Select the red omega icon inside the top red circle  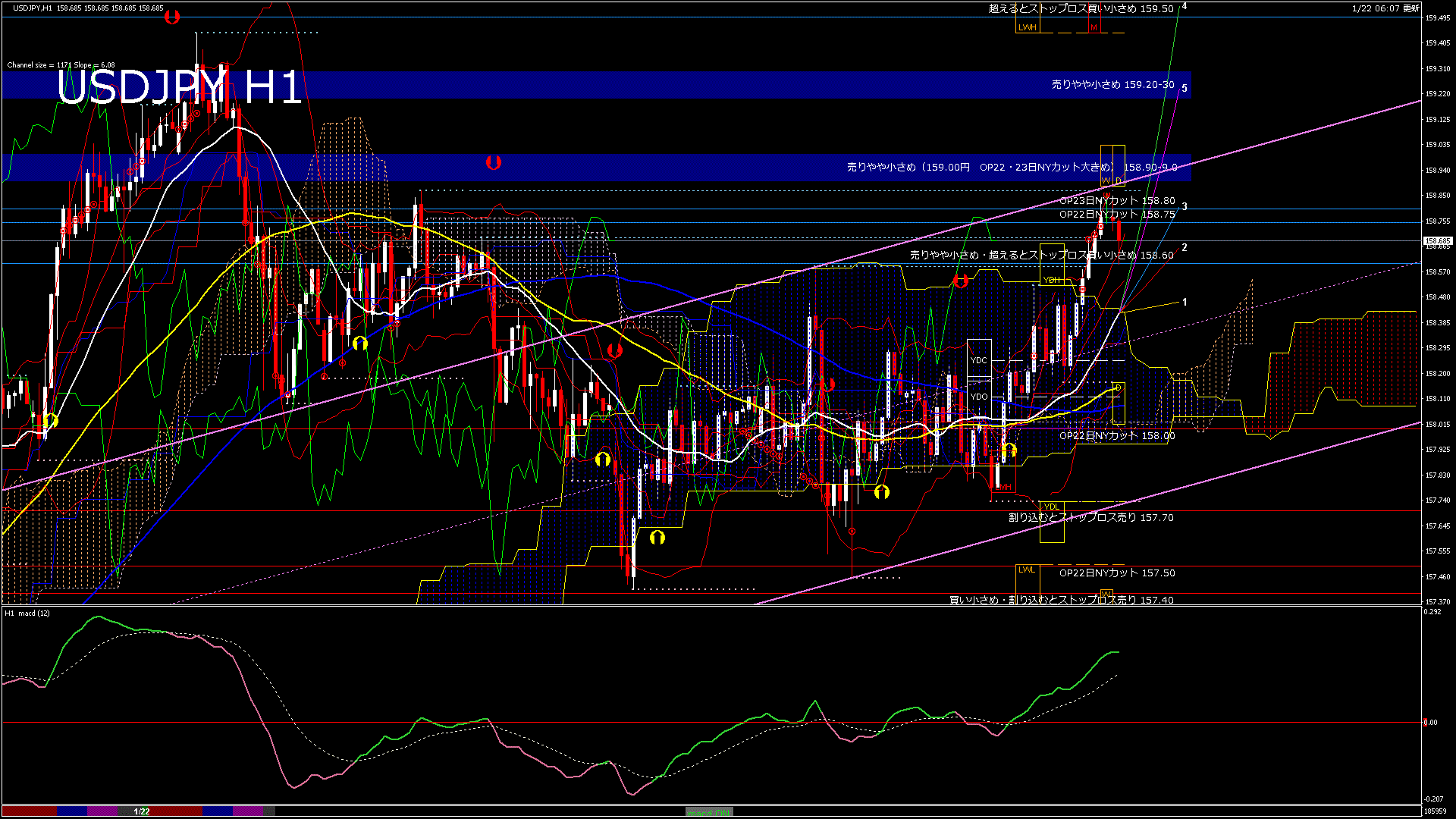coord(174,17)
